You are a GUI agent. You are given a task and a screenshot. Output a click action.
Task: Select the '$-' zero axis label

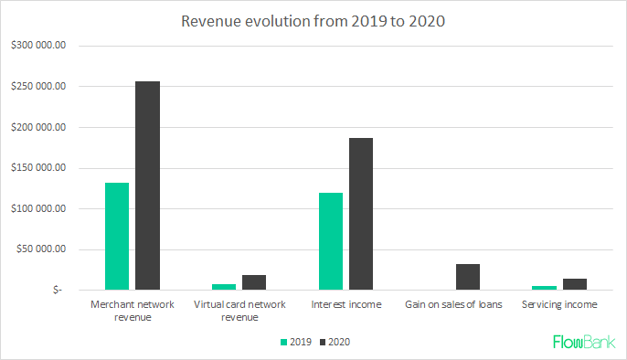(x=58, y=290)
